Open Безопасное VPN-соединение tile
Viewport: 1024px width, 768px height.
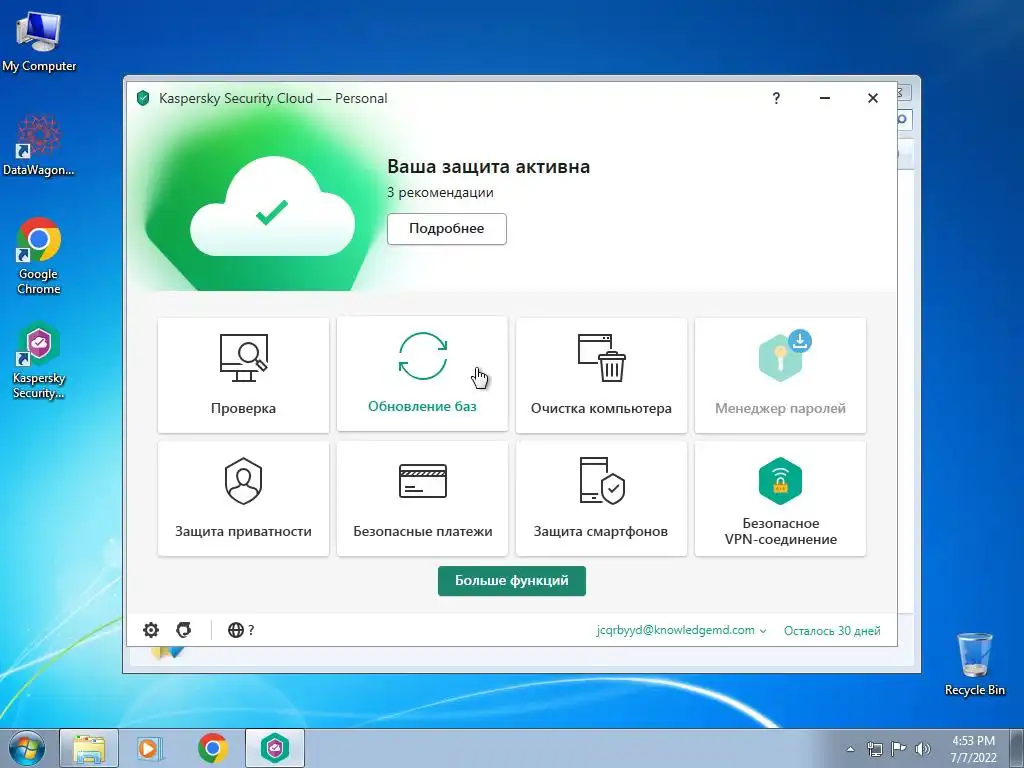pos(780,498)
